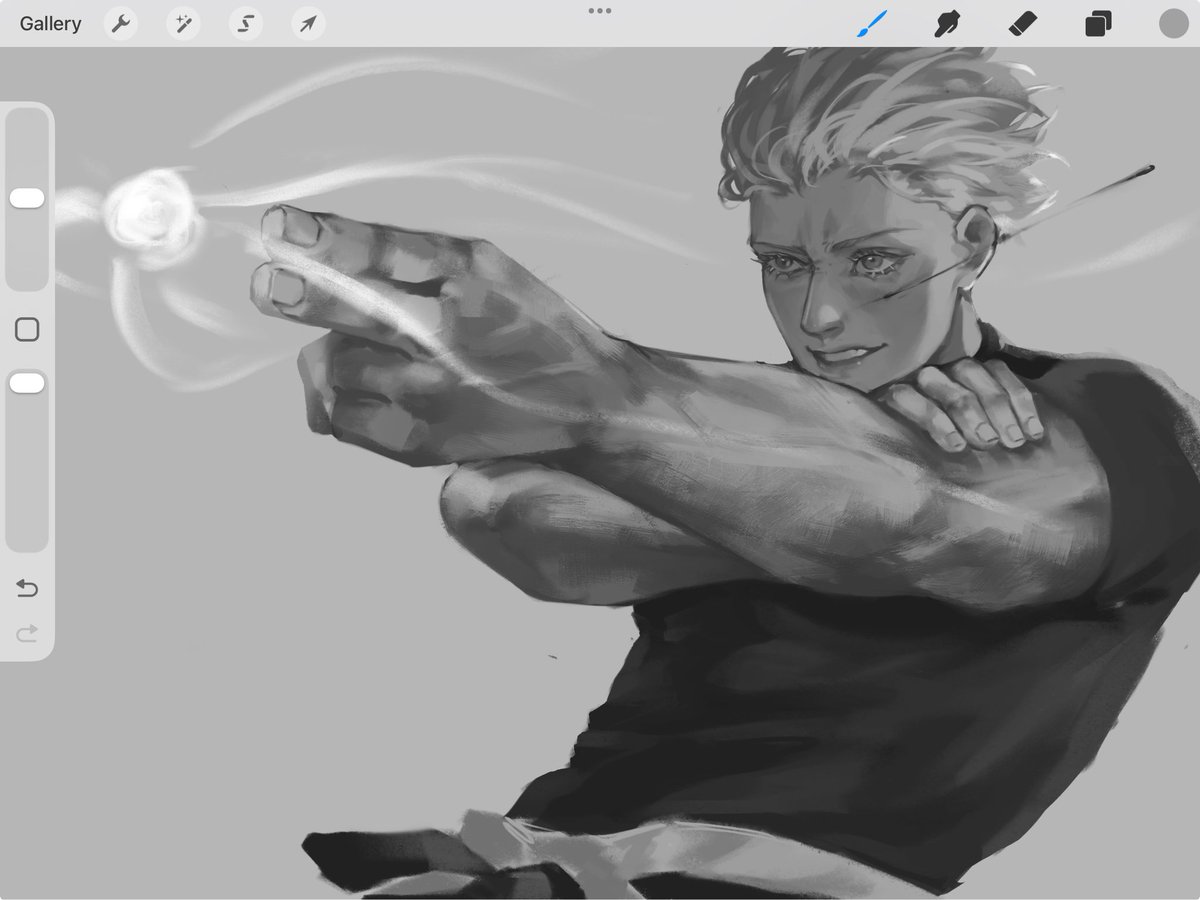
Task: Activate the Selection tool
Action: (x=246, y=24)
